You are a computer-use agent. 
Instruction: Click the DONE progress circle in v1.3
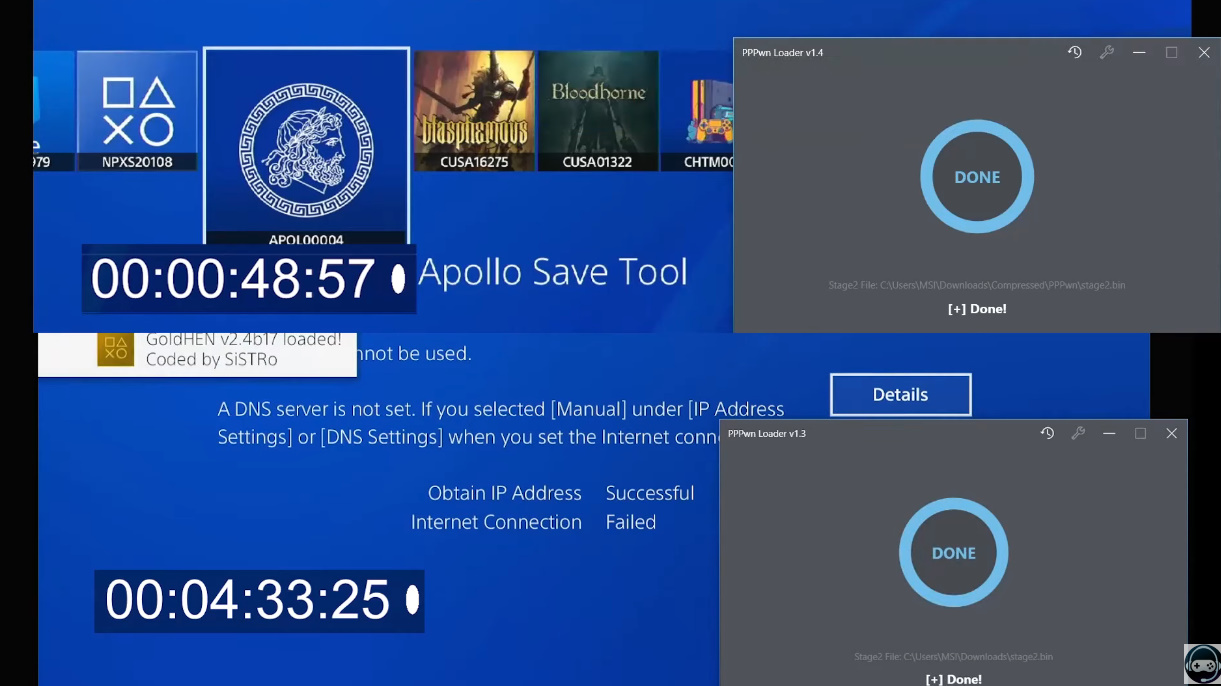point(953,552)
